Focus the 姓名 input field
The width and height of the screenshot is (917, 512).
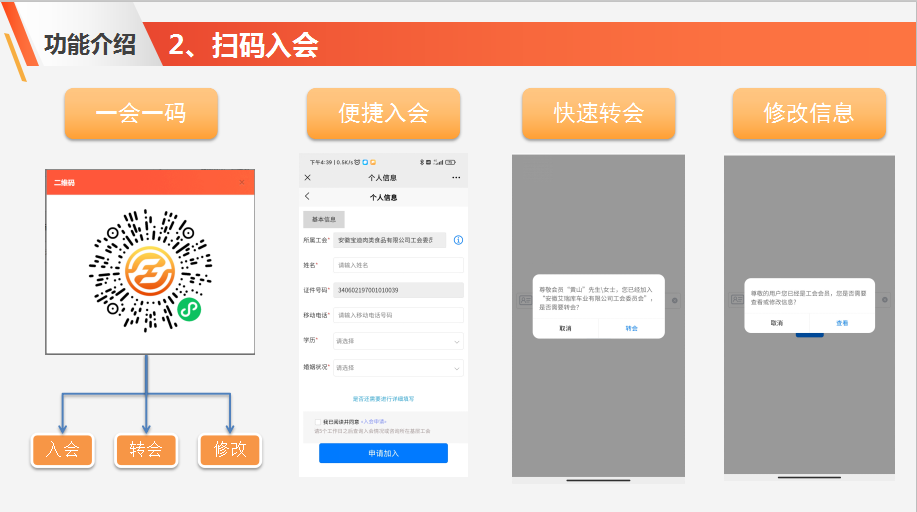(x=398, y=265)
